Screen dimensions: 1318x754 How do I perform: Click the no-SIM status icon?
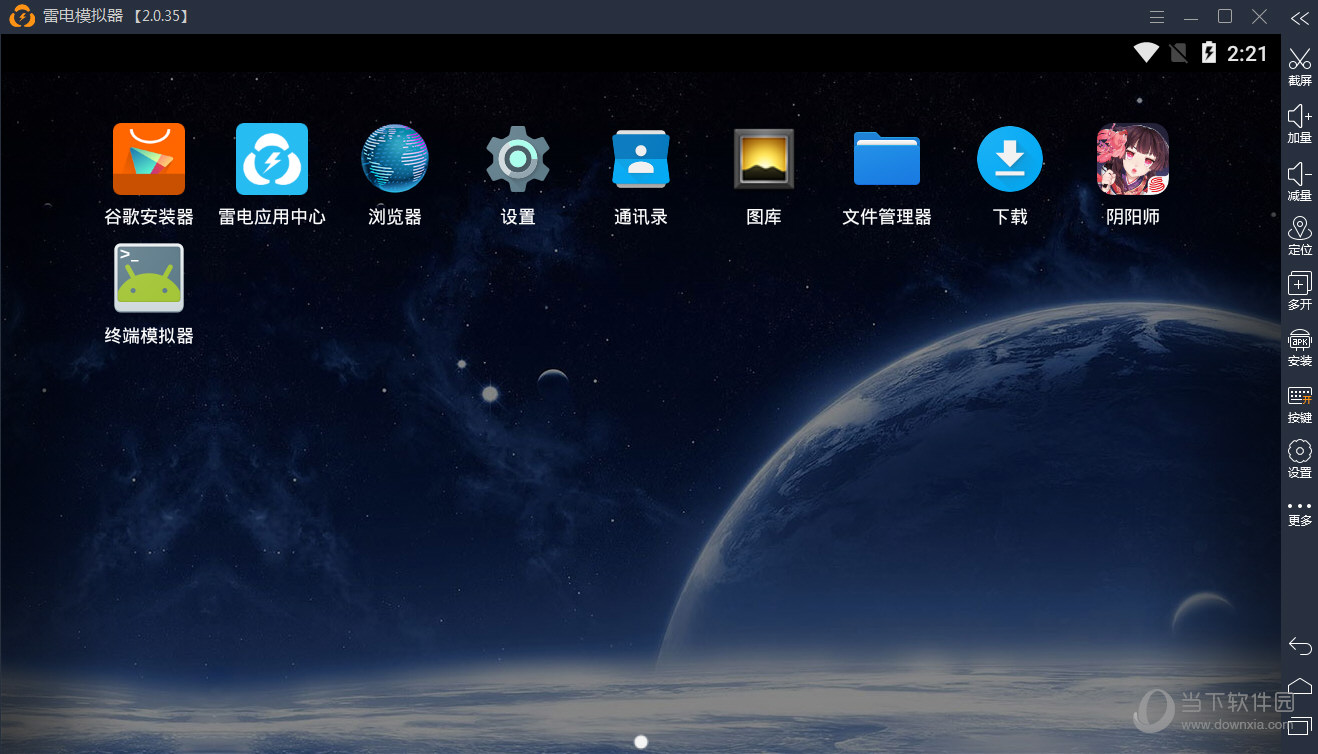point(1179,53)
